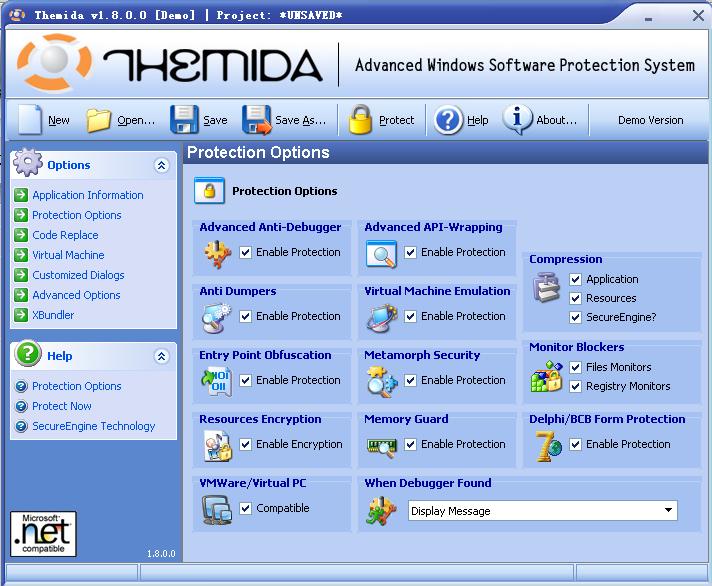Open the When Debugger Found dropdown

543,511
